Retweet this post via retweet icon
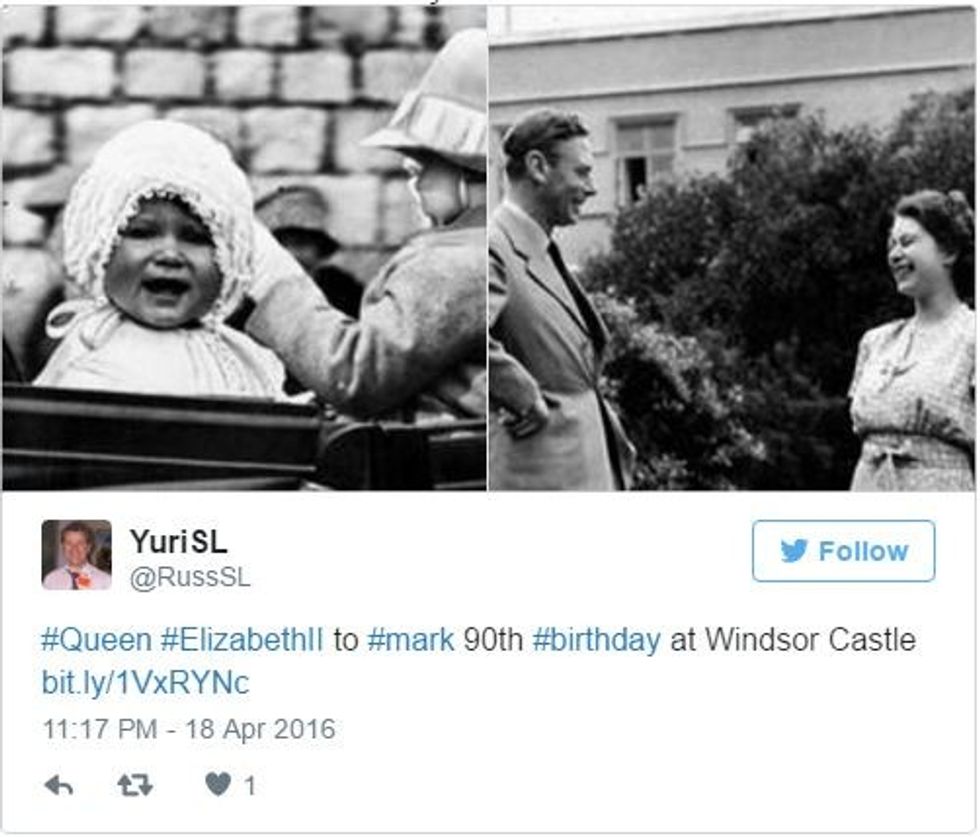This screenshot has height=837, width=980. [x=135, y=785]
